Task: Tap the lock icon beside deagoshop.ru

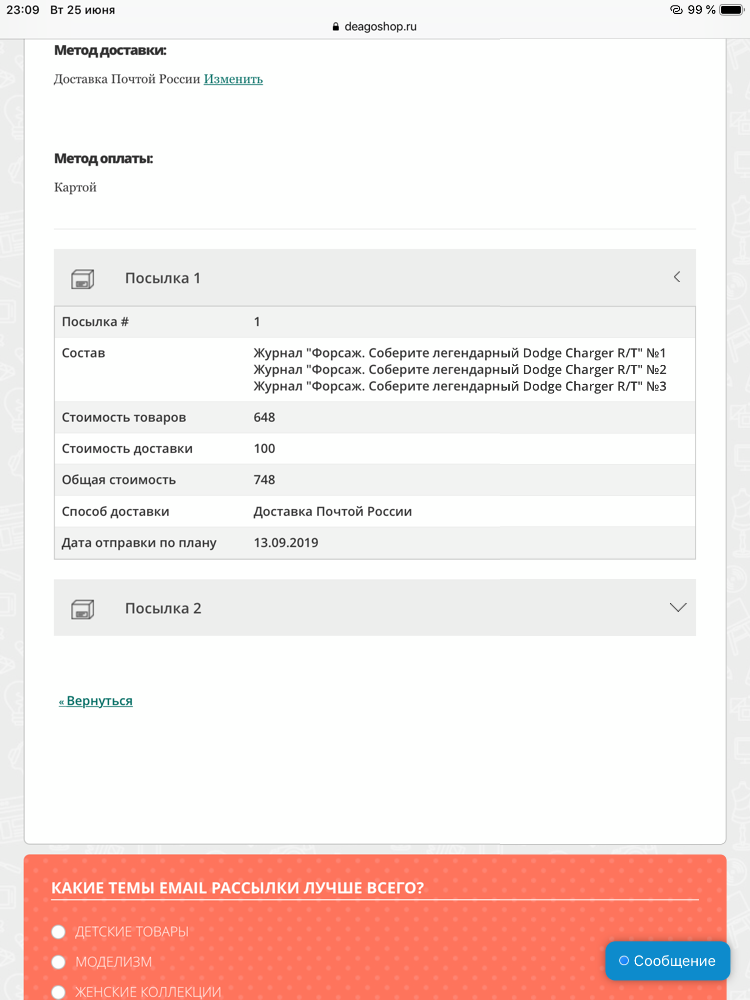Action: pos(336,27)
